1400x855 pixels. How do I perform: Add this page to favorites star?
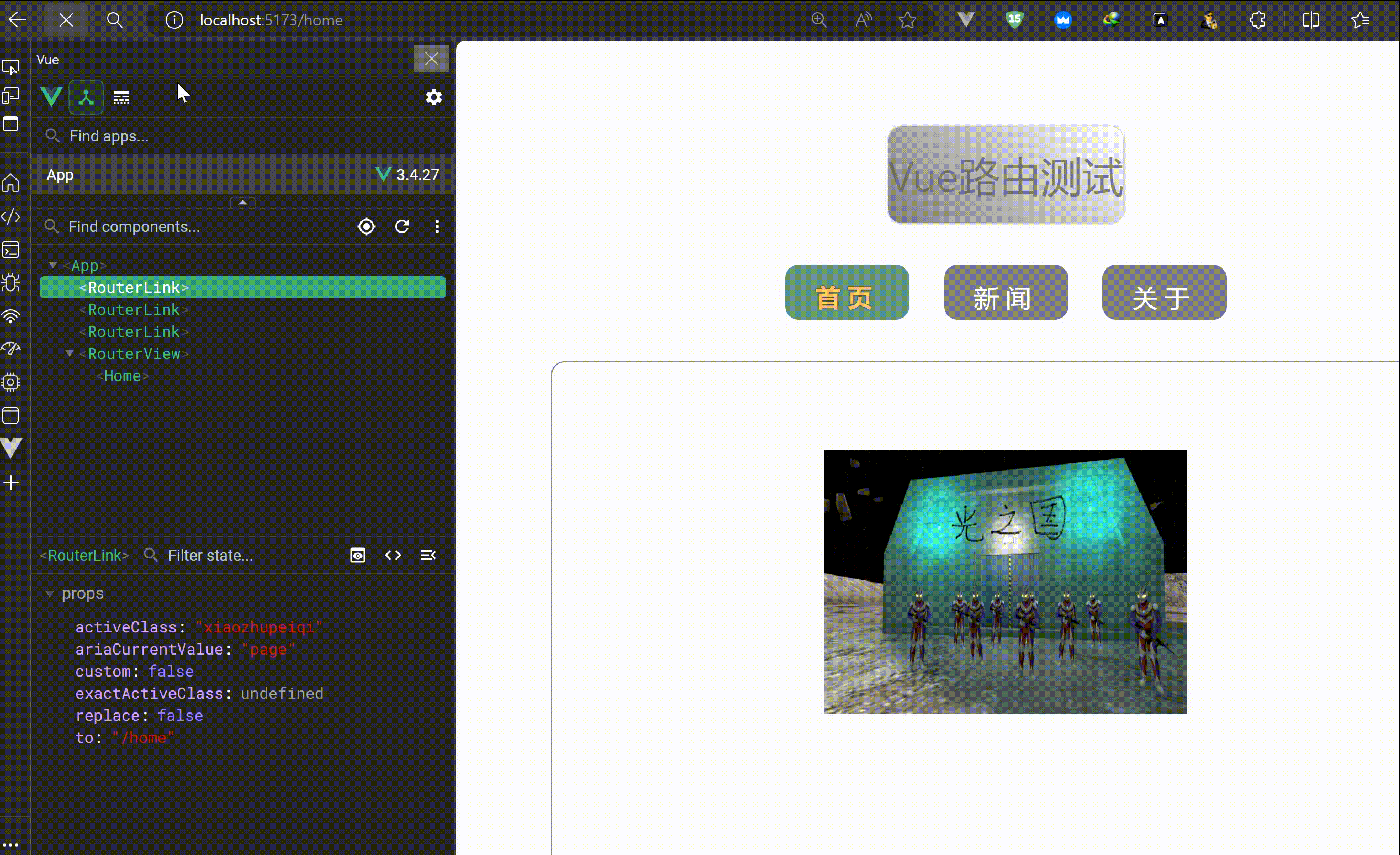point(908,20)
